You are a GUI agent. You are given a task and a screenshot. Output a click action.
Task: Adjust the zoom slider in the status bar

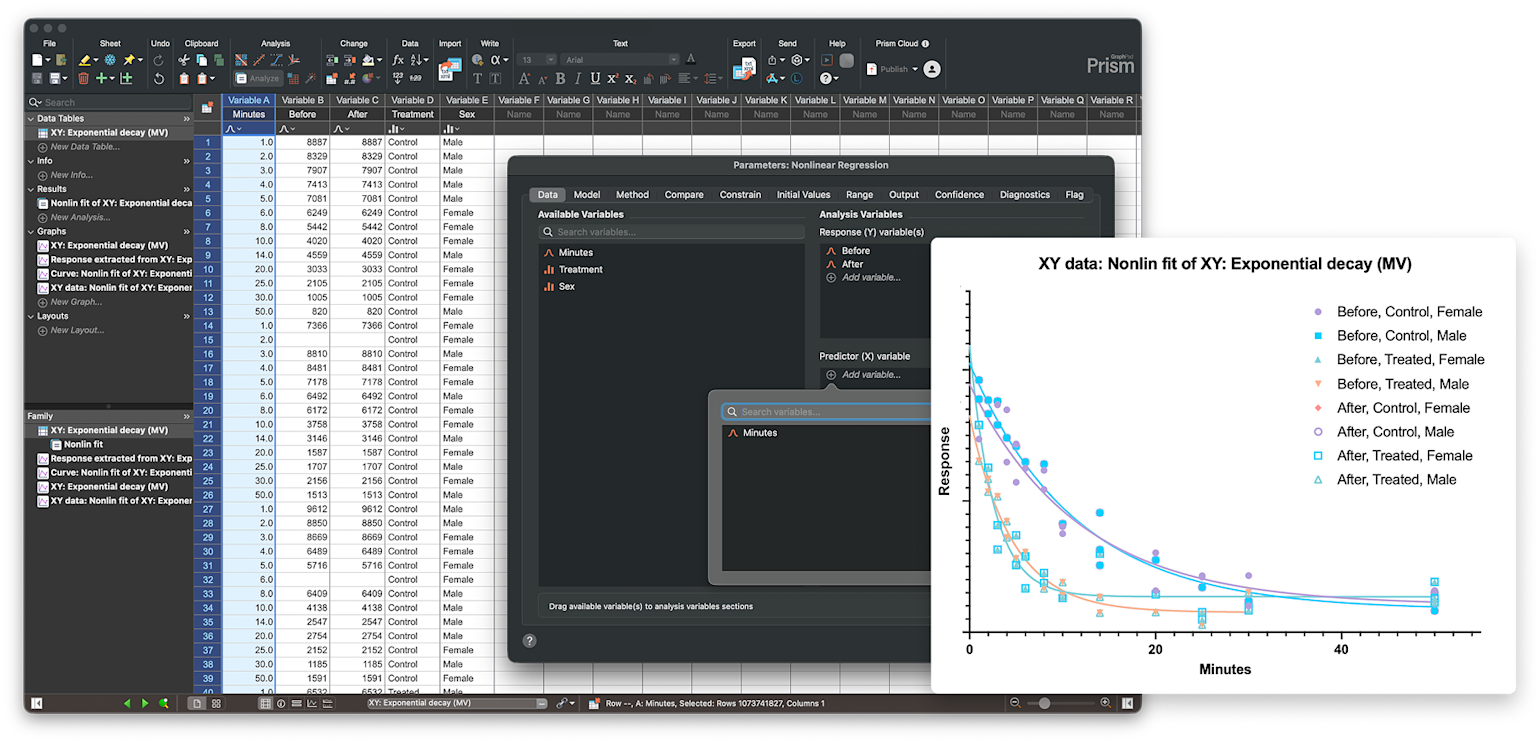click(1045, 703)
